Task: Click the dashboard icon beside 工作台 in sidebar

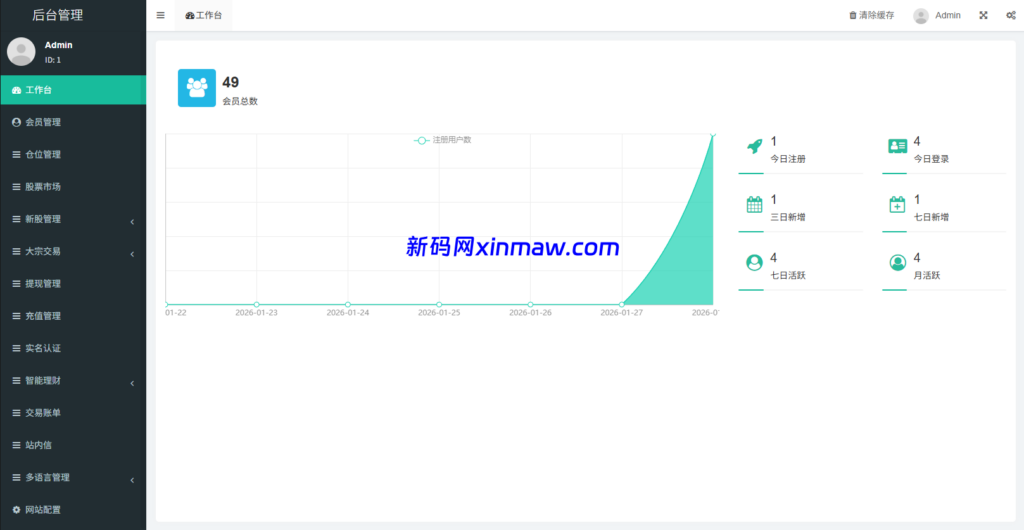Action: click(x=16, y=90)
